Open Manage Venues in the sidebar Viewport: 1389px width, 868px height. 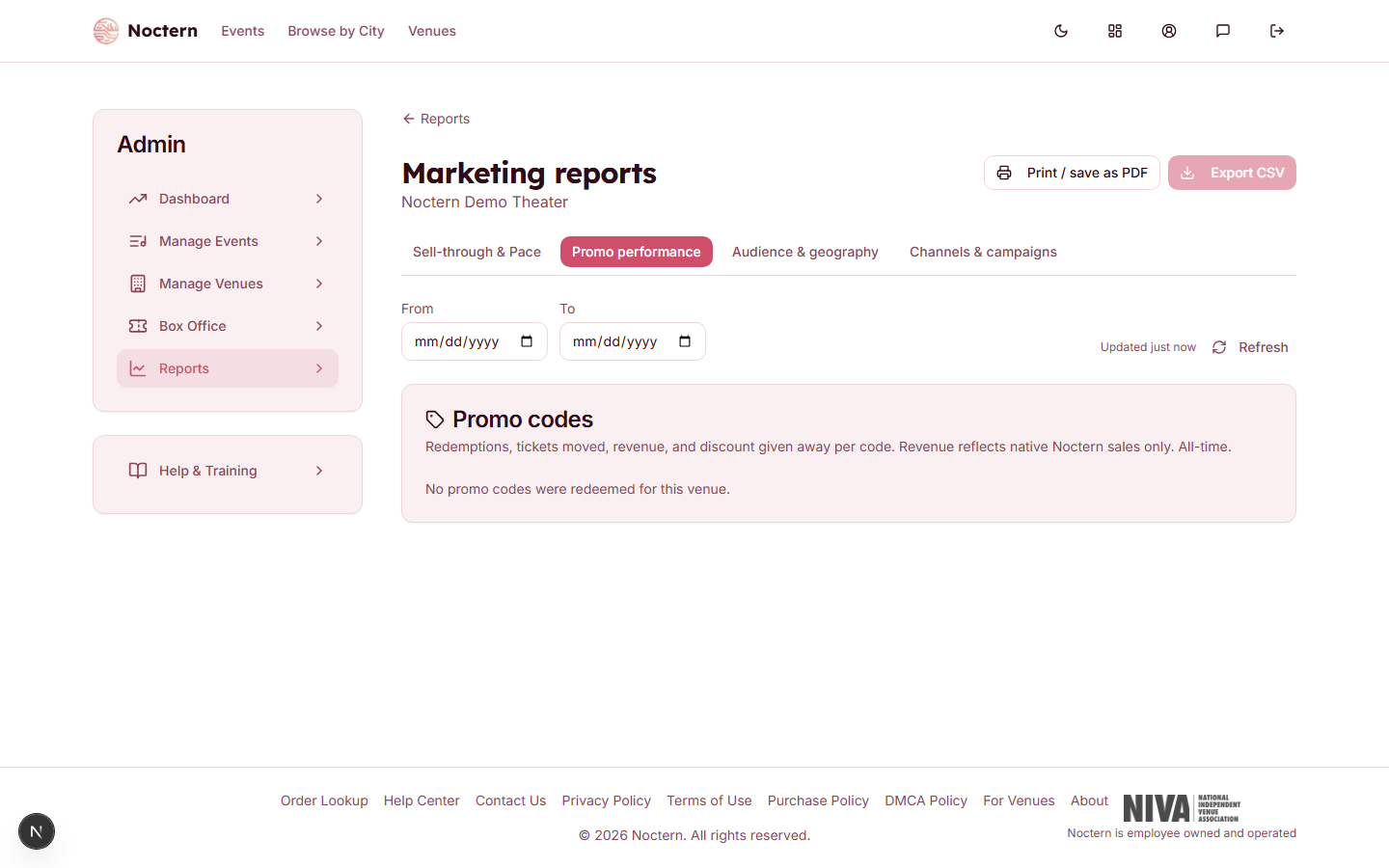(x=228, y=284)
